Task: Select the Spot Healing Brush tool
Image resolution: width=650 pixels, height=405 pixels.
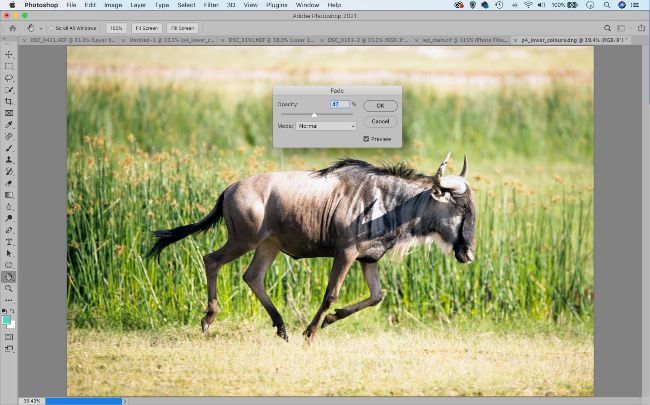Action: point(9,136)
